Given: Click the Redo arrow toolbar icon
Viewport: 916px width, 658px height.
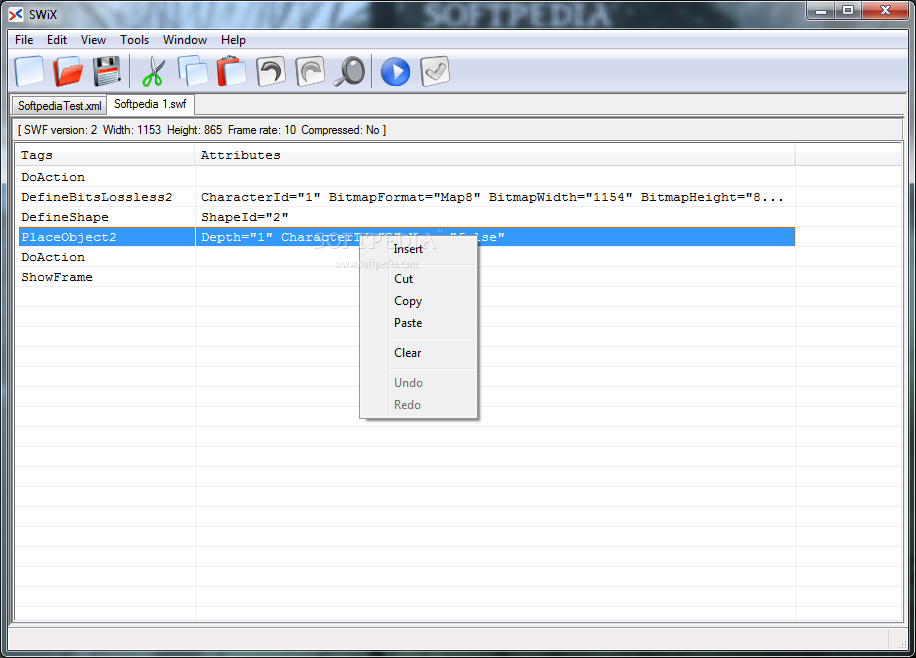Looking at the screenshot, I should (310, 72).
